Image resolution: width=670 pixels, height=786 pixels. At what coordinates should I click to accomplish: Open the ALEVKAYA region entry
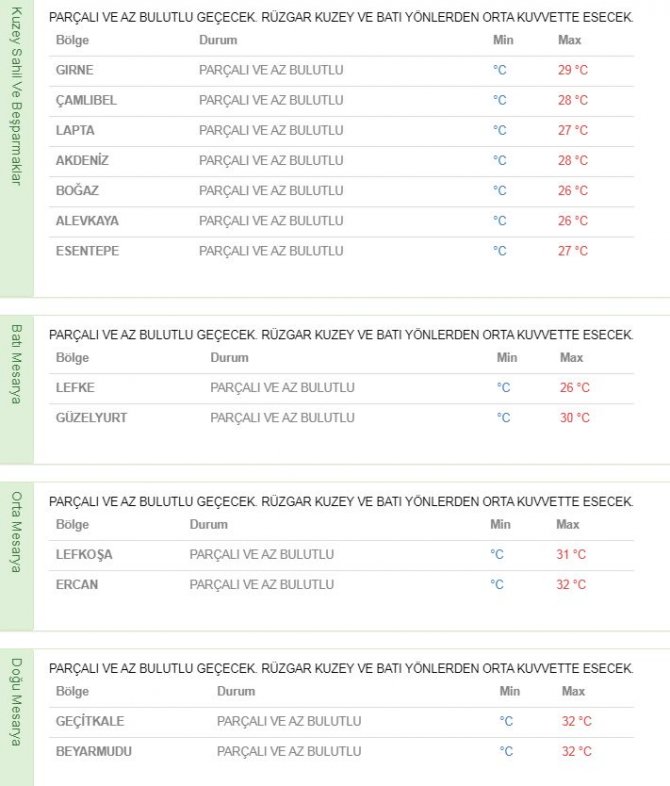tap(87, 220)
